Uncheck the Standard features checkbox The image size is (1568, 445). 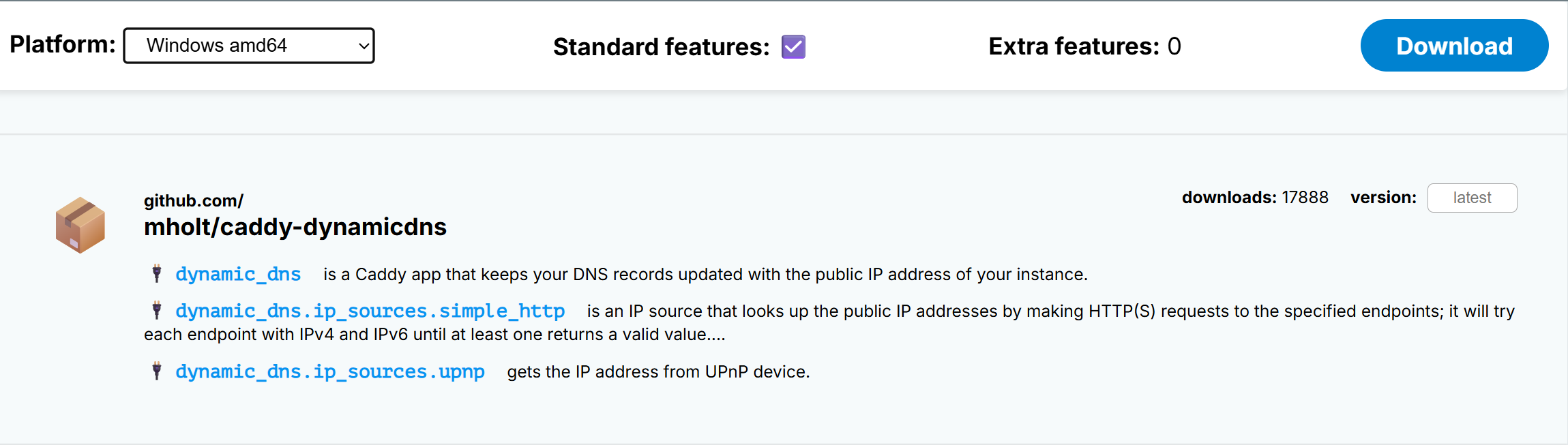pyautogui.click(x=793, y=47)
